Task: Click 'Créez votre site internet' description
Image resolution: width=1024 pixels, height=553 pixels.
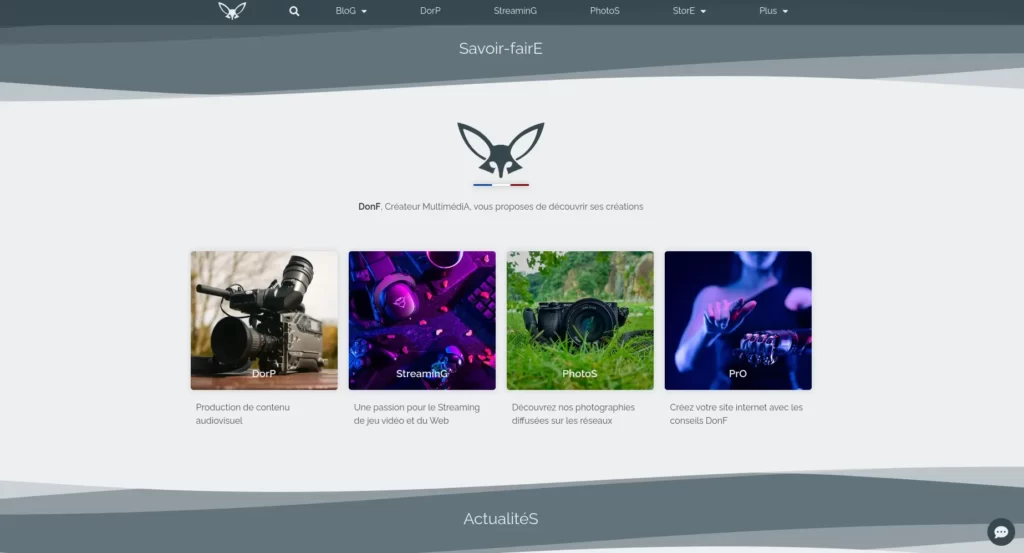Action: pos(736,414)
